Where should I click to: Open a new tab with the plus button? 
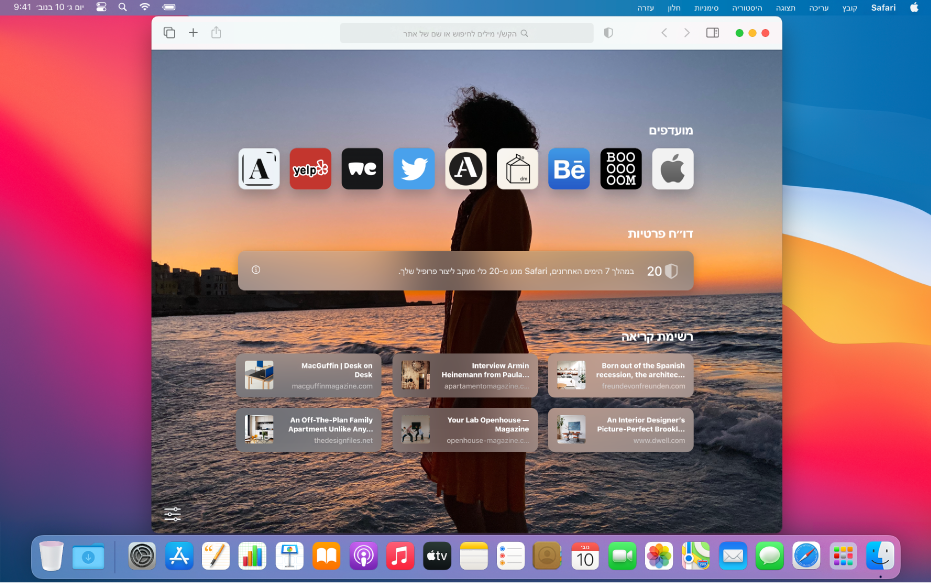tap(193, 33)
